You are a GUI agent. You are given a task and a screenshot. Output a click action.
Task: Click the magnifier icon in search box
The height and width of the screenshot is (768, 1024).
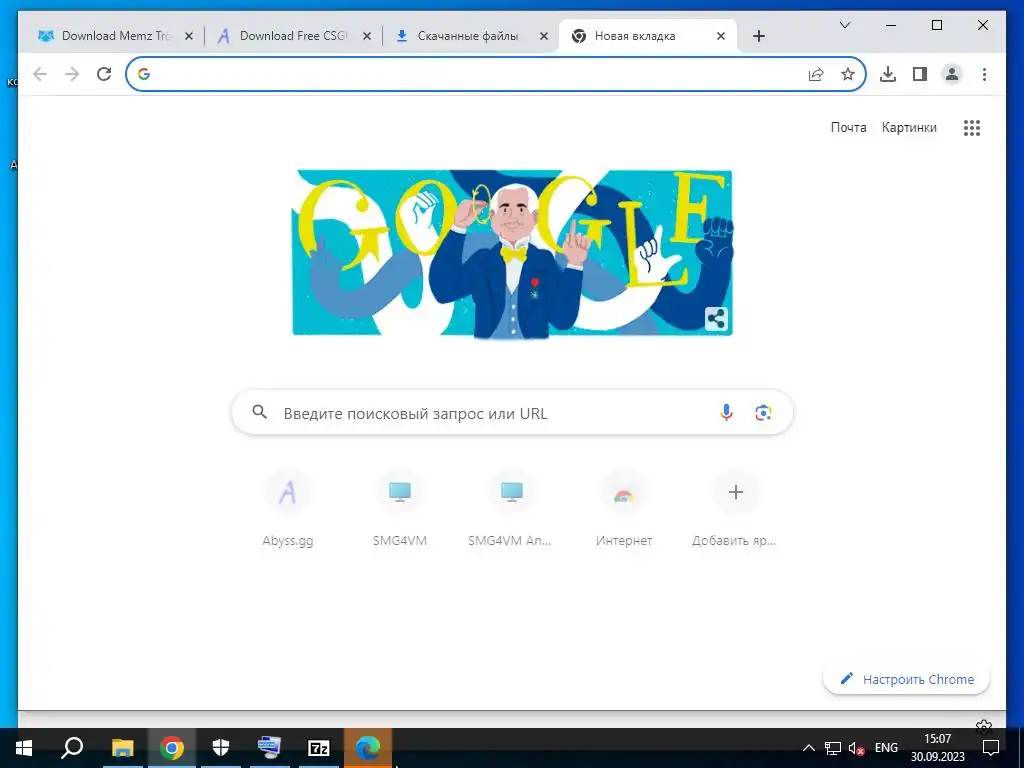(x=259, y=411)
